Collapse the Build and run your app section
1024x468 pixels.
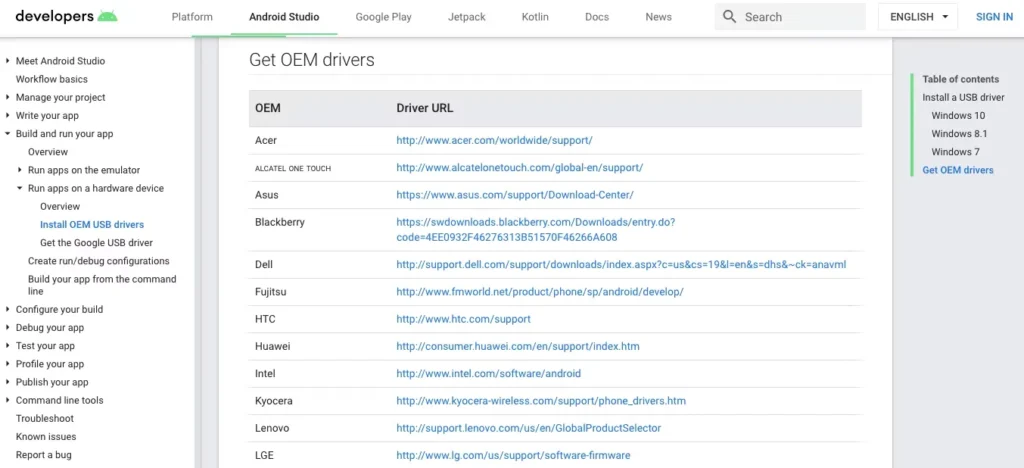(8, 134)
